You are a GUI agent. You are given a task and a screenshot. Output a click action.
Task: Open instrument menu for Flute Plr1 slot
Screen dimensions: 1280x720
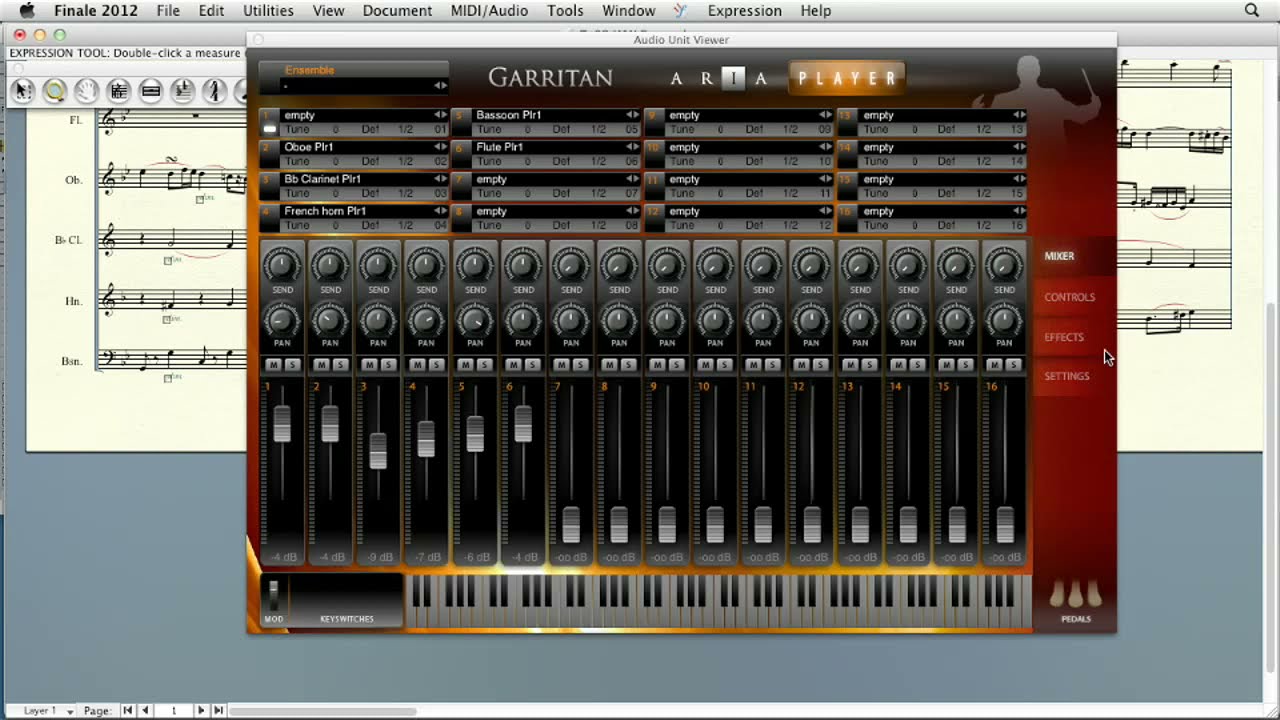(632, 147)
